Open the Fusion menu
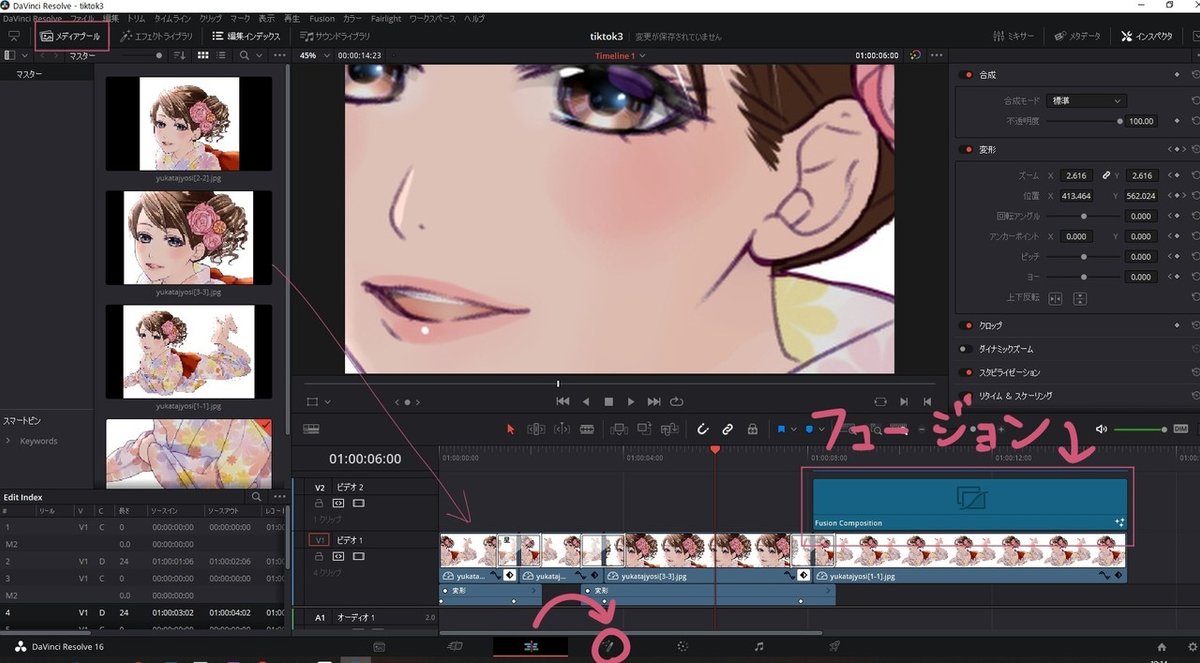This screenshot has width=1200, height=663. tap(322, 19)
